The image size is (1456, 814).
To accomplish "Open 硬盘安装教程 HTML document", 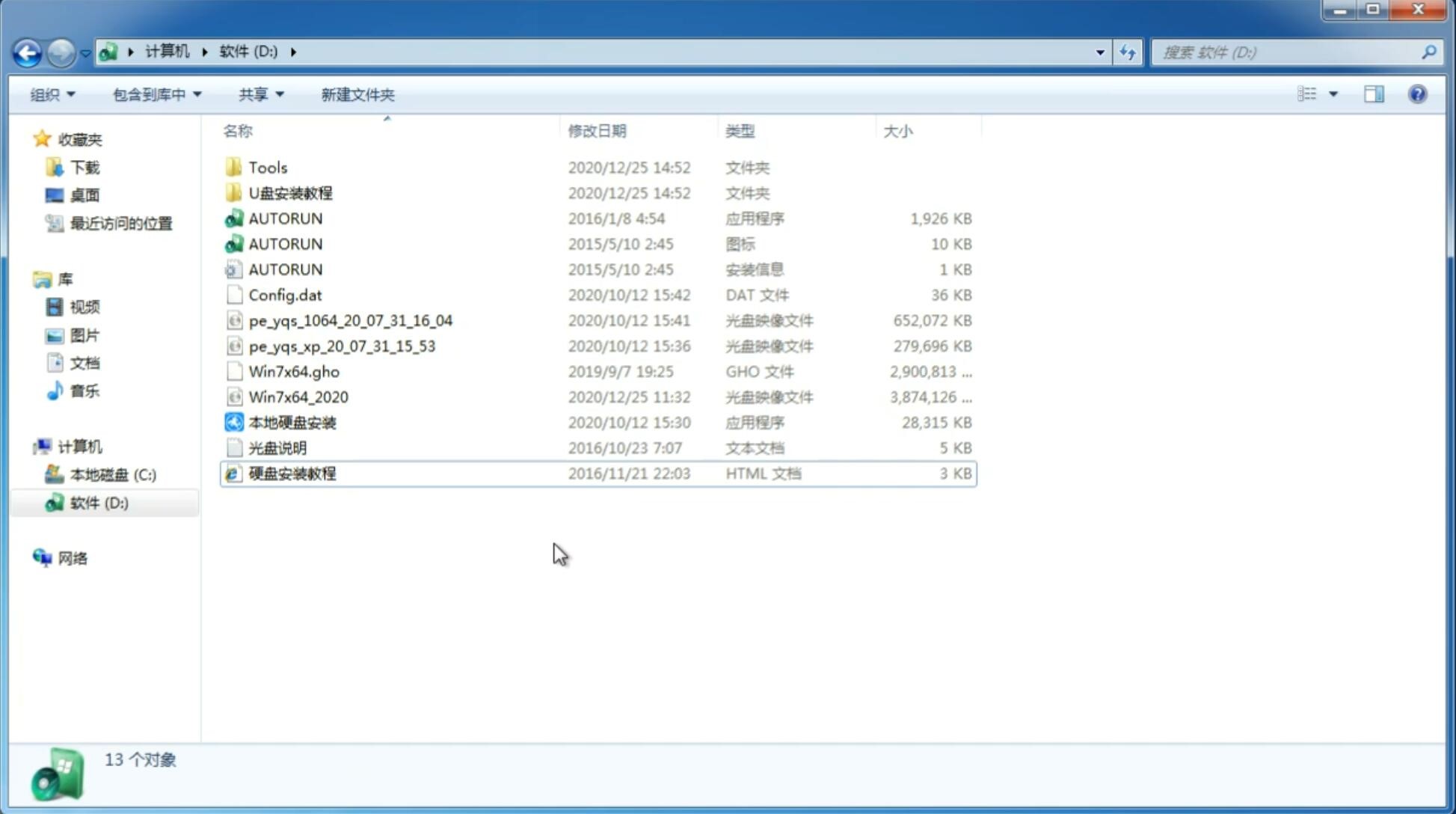I will pos(291,473).
